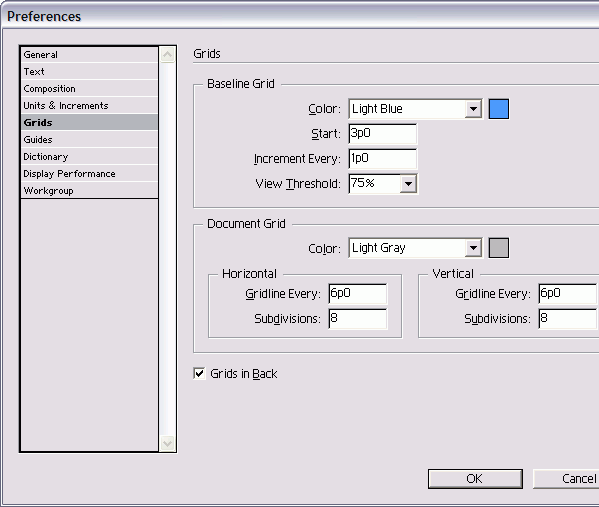Expand the View Threshold dropdown arrow
599x507 pixels.
[408, 184]
